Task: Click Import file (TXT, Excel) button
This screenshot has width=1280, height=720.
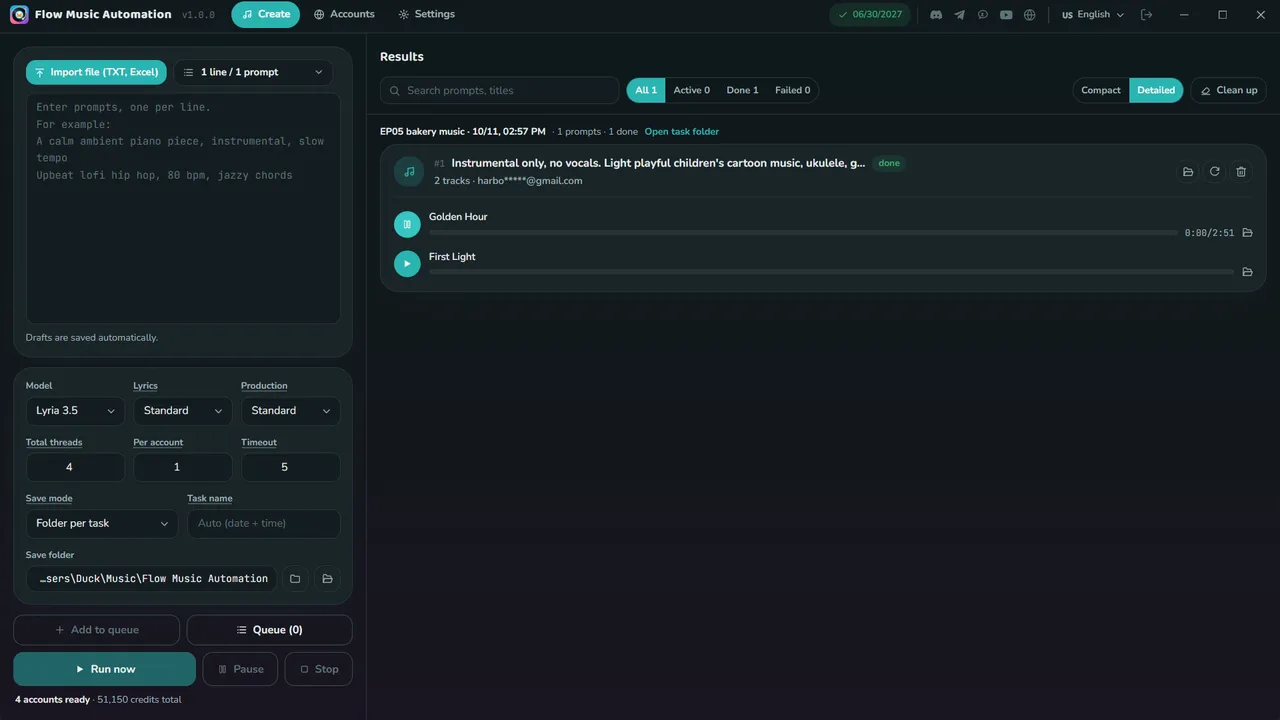Action: coord(96,72)
